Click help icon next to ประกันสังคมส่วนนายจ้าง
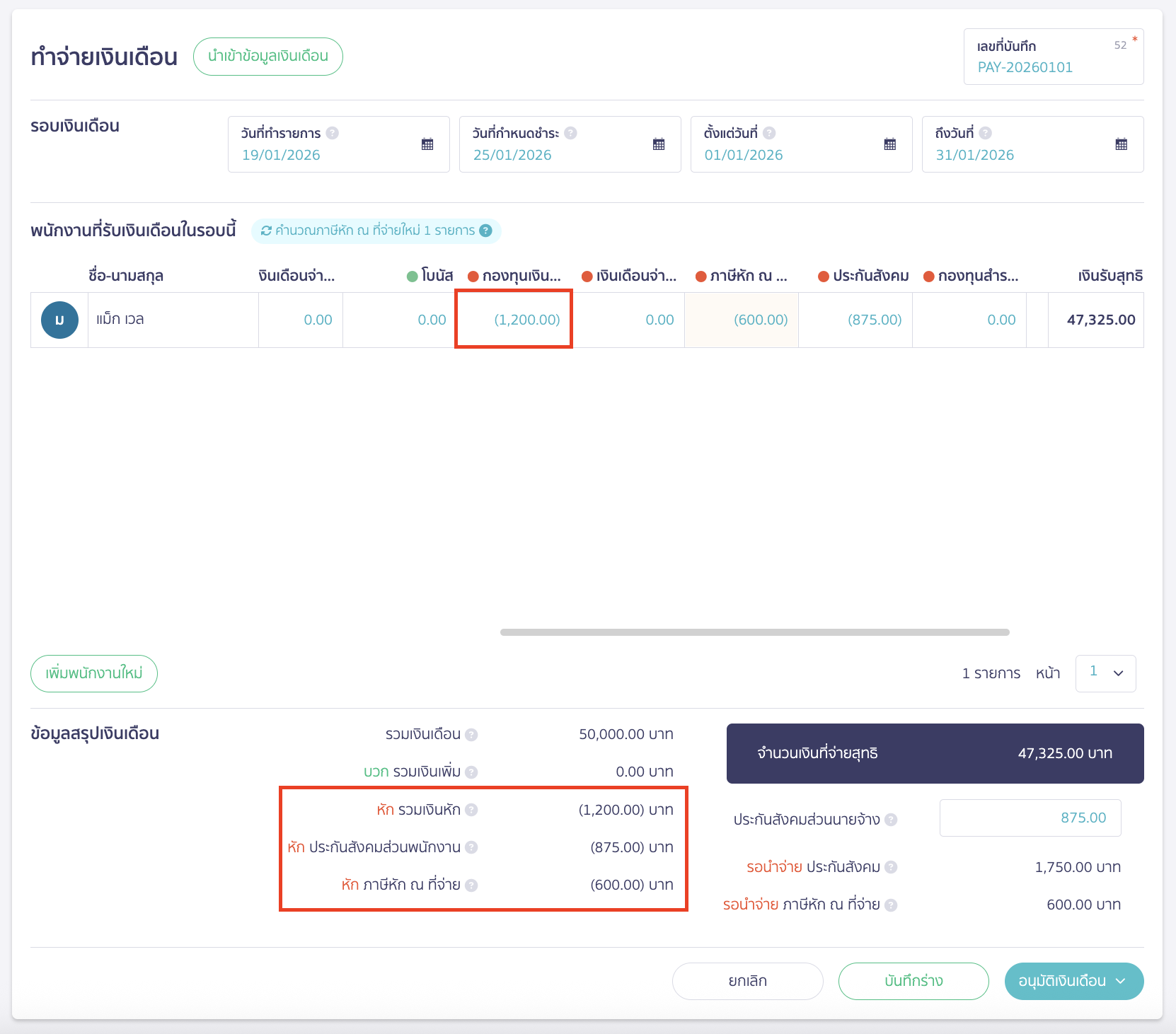The height and width of the screenshot is (1034, 1176). (891, 820)
